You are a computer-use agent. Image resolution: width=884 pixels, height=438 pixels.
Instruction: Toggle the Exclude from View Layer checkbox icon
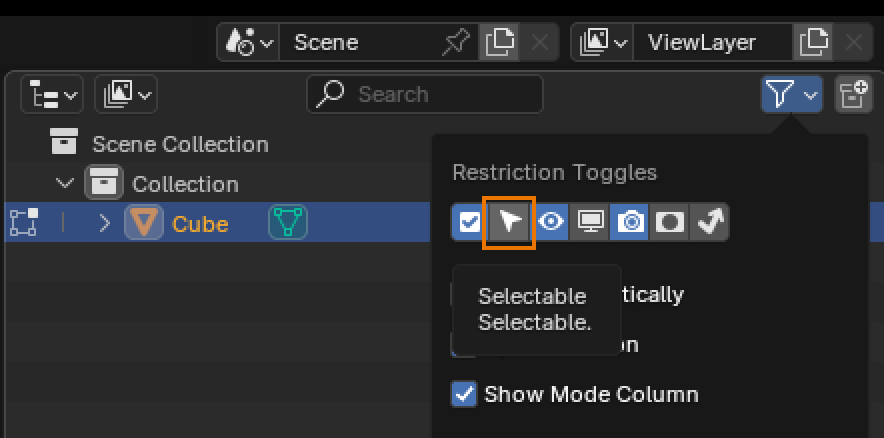click(x=469, y=222)
